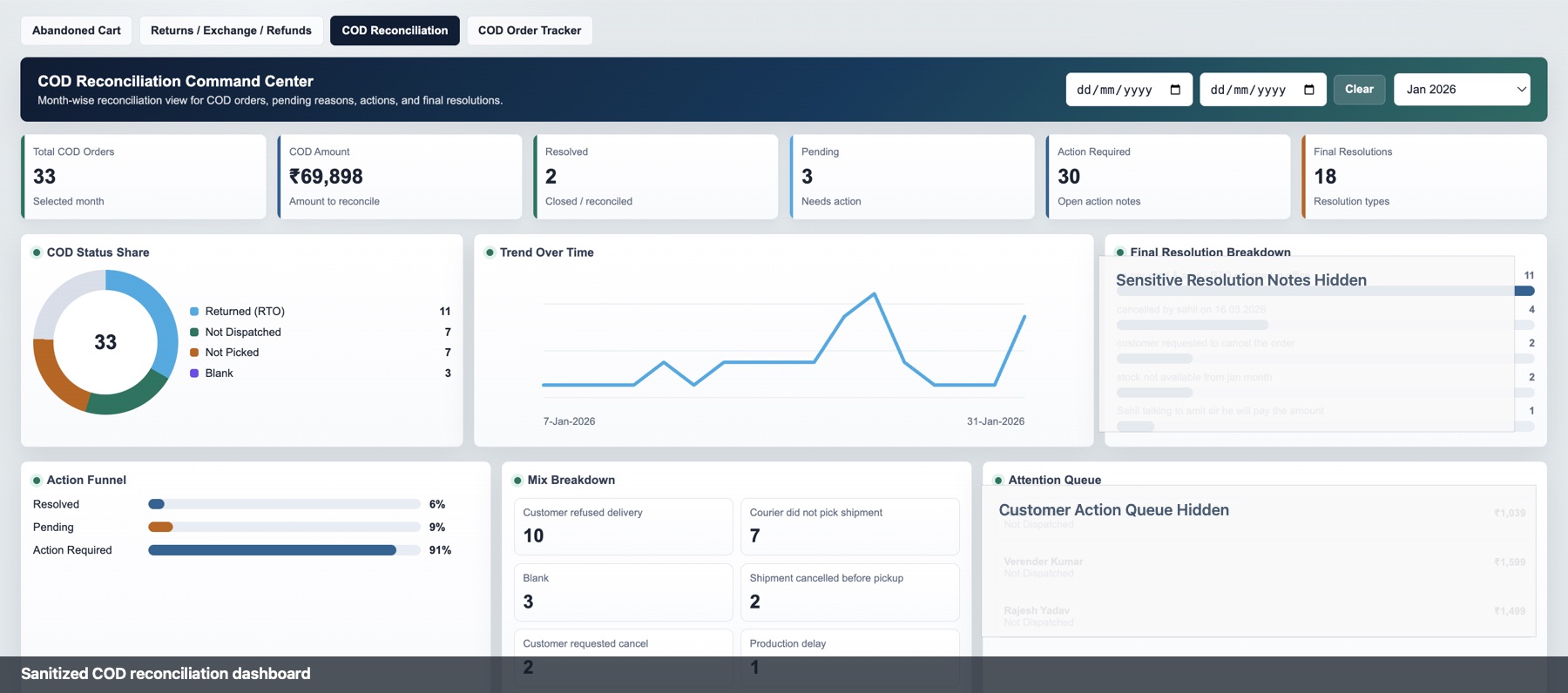
Task: Click the 6% Resolved value
Action: pos(437,504)
